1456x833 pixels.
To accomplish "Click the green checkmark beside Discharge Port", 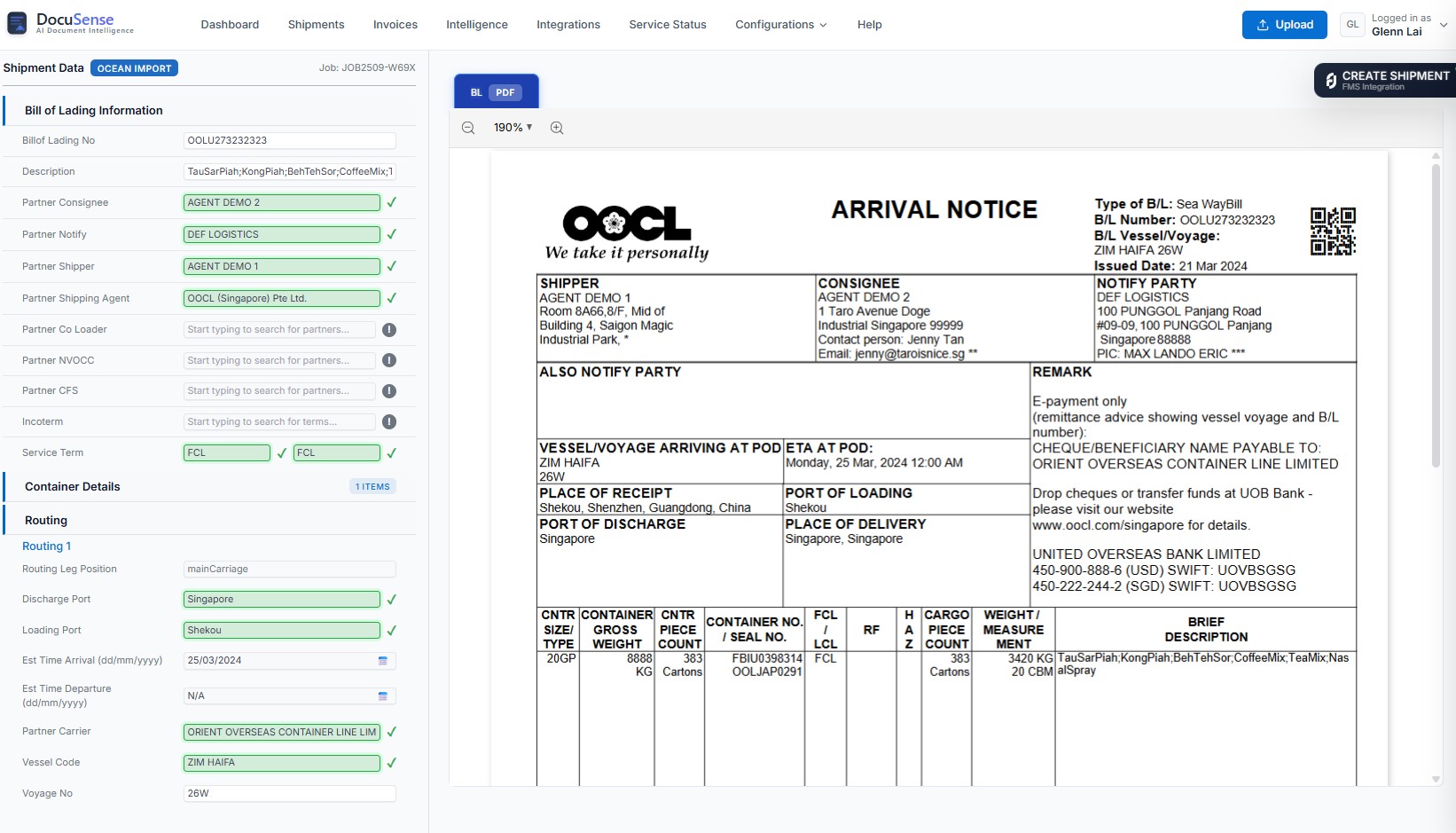I will tap(391, 600).
